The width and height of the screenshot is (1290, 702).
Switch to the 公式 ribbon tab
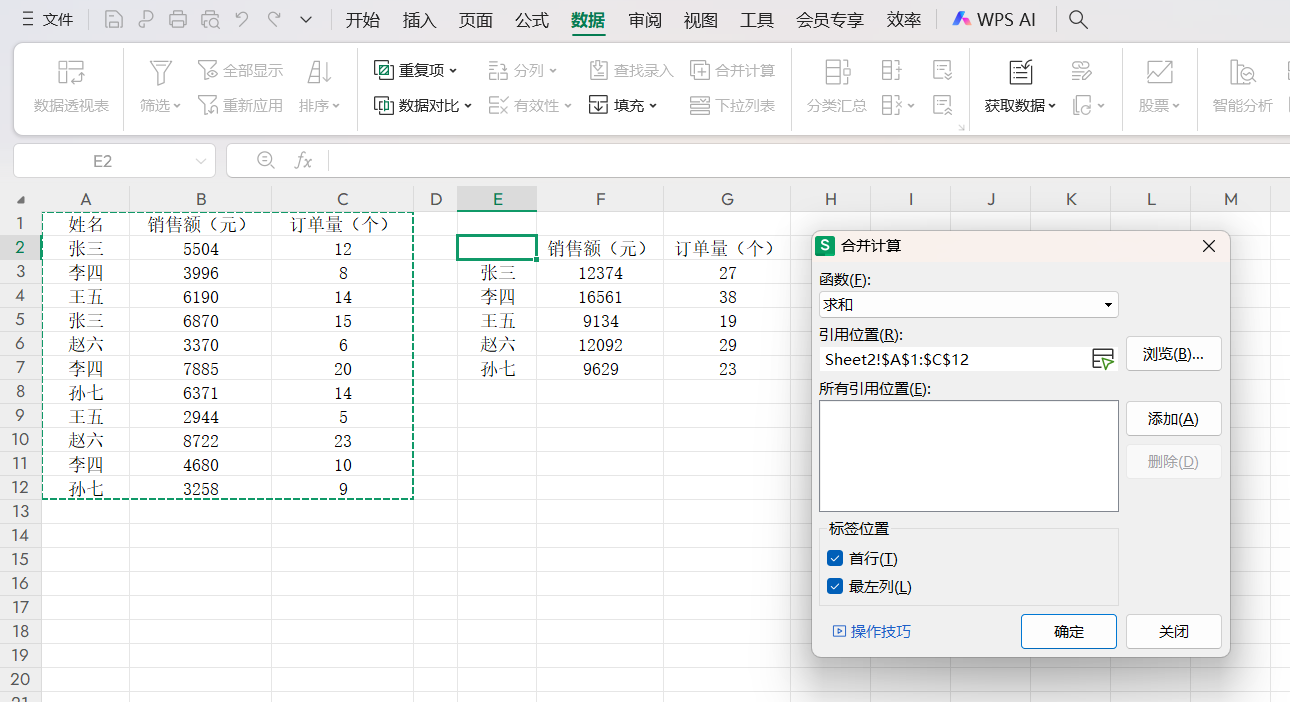pos(531,18)
